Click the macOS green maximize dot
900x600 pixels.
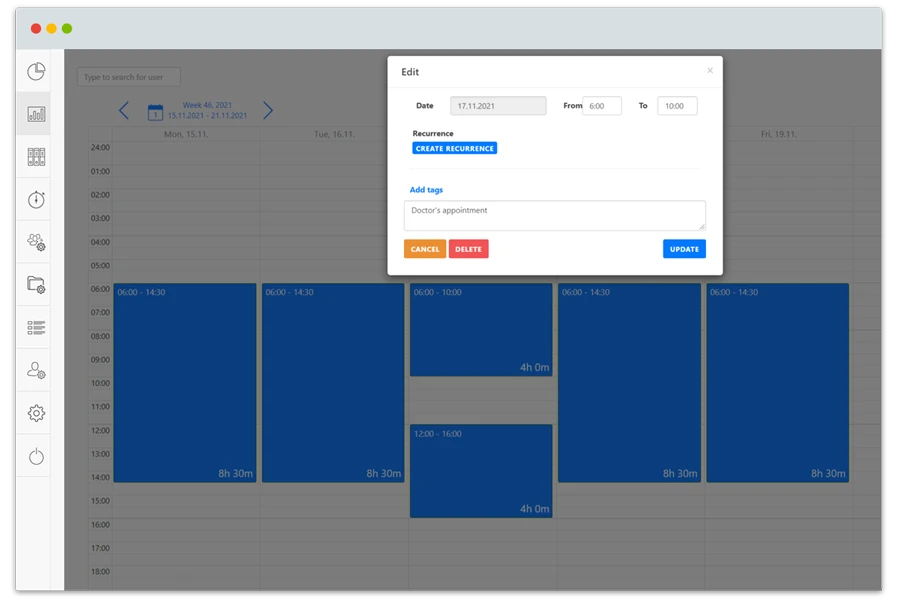(x=67, y=29)
